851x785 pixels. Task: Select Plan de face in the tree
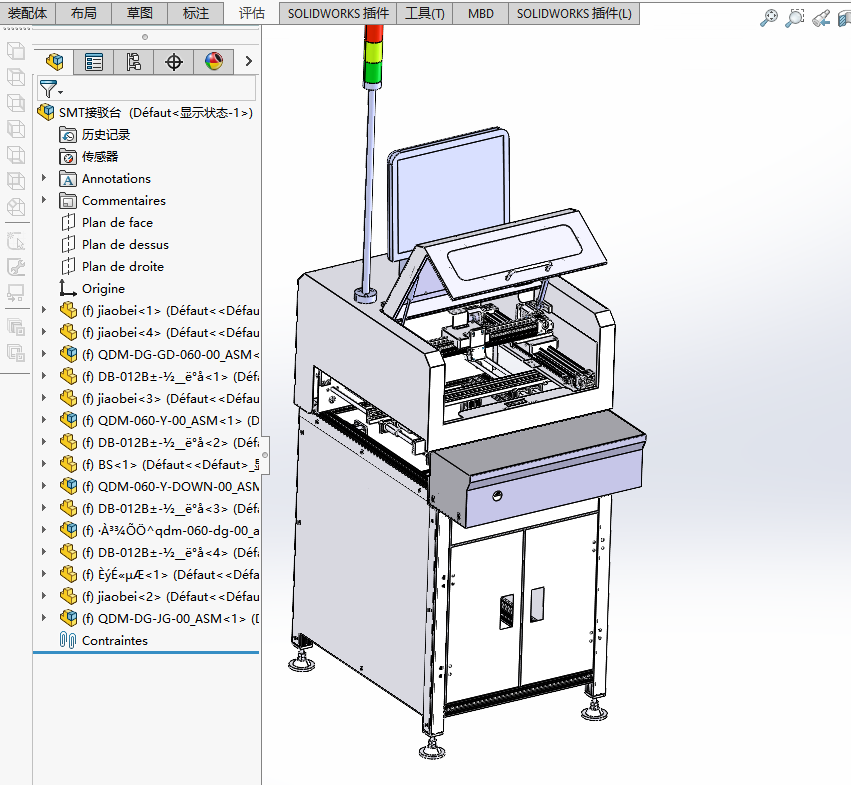coord(117,223)
